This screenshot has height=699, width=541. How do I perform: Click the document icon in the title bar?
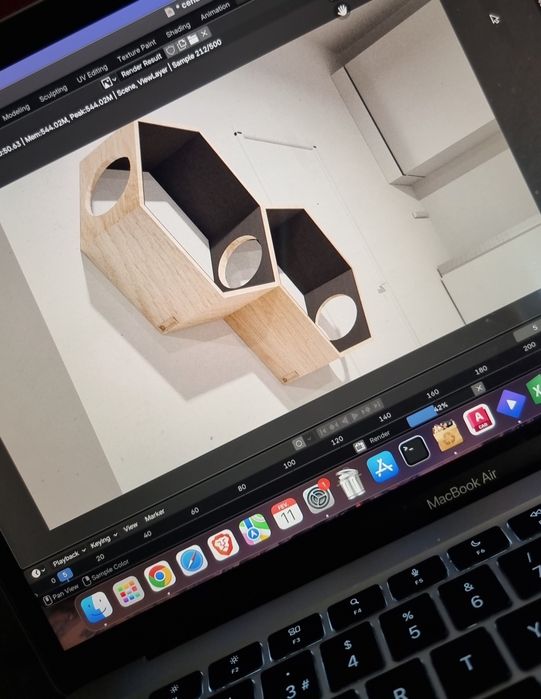pyautogui.click(x=170, y=12)
